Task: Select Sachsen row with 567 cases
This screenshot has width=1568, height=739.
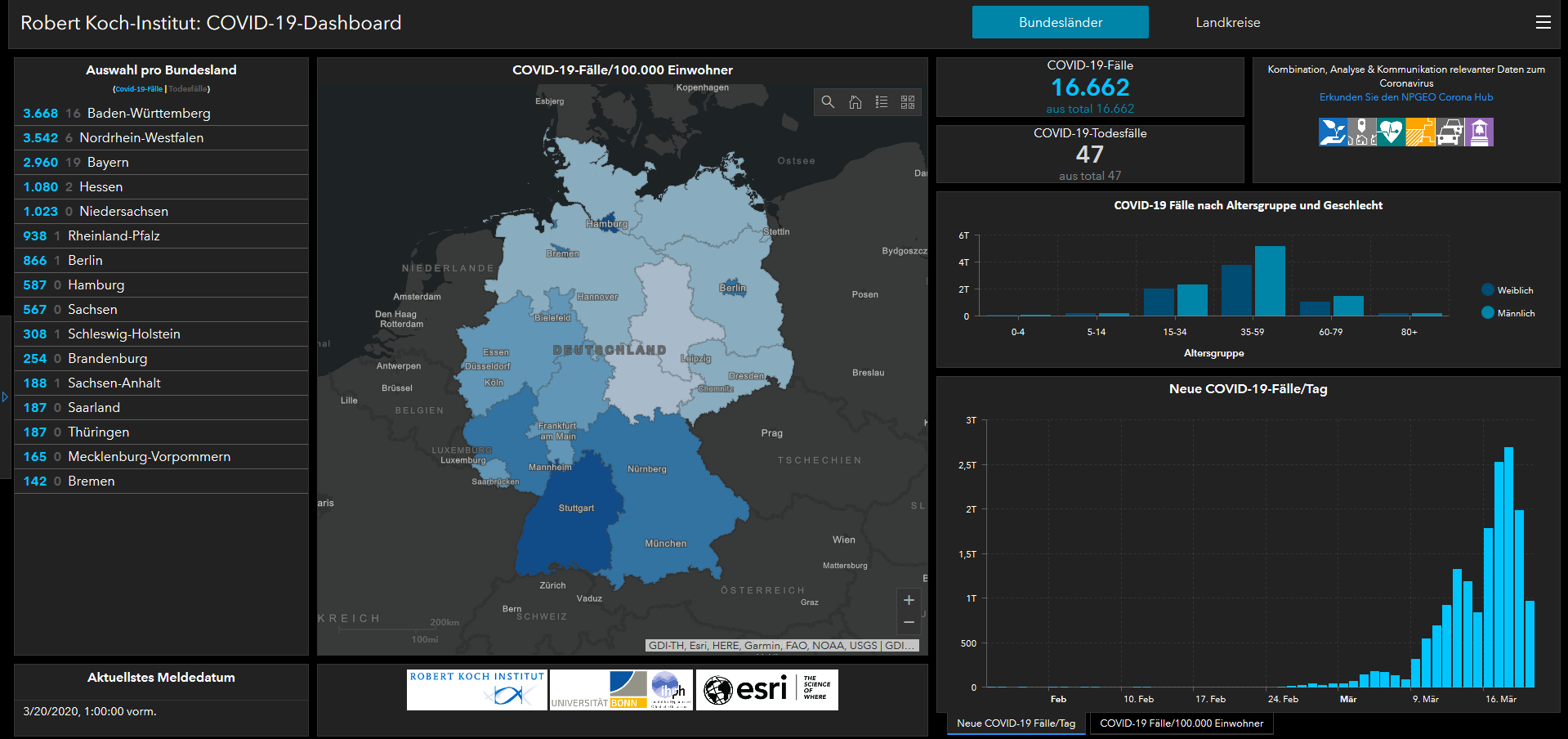Action: click(161, 309)
